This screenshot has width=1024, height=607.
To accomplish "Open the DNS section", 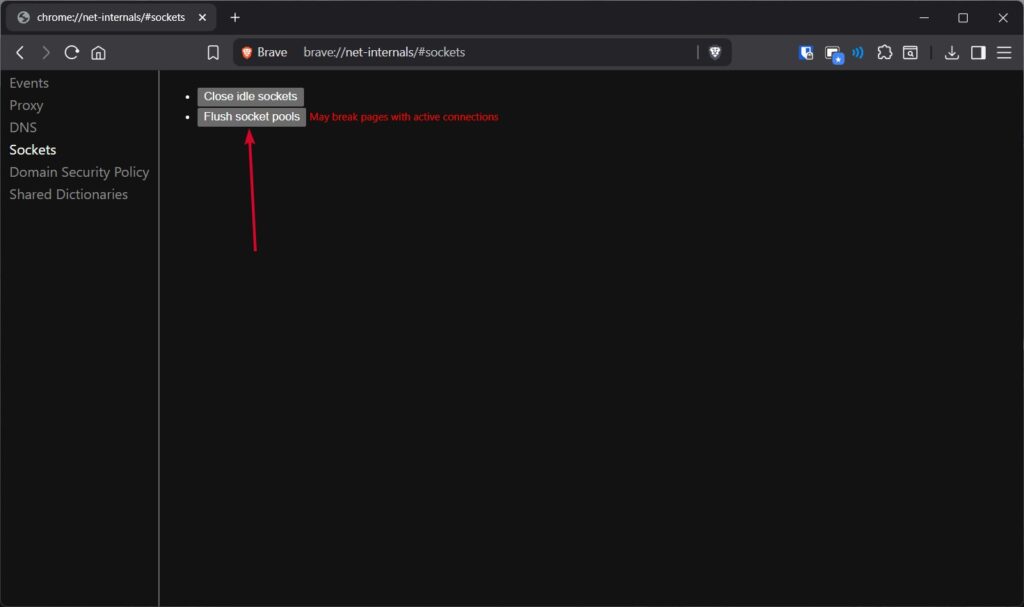I will tap(22, 127).
